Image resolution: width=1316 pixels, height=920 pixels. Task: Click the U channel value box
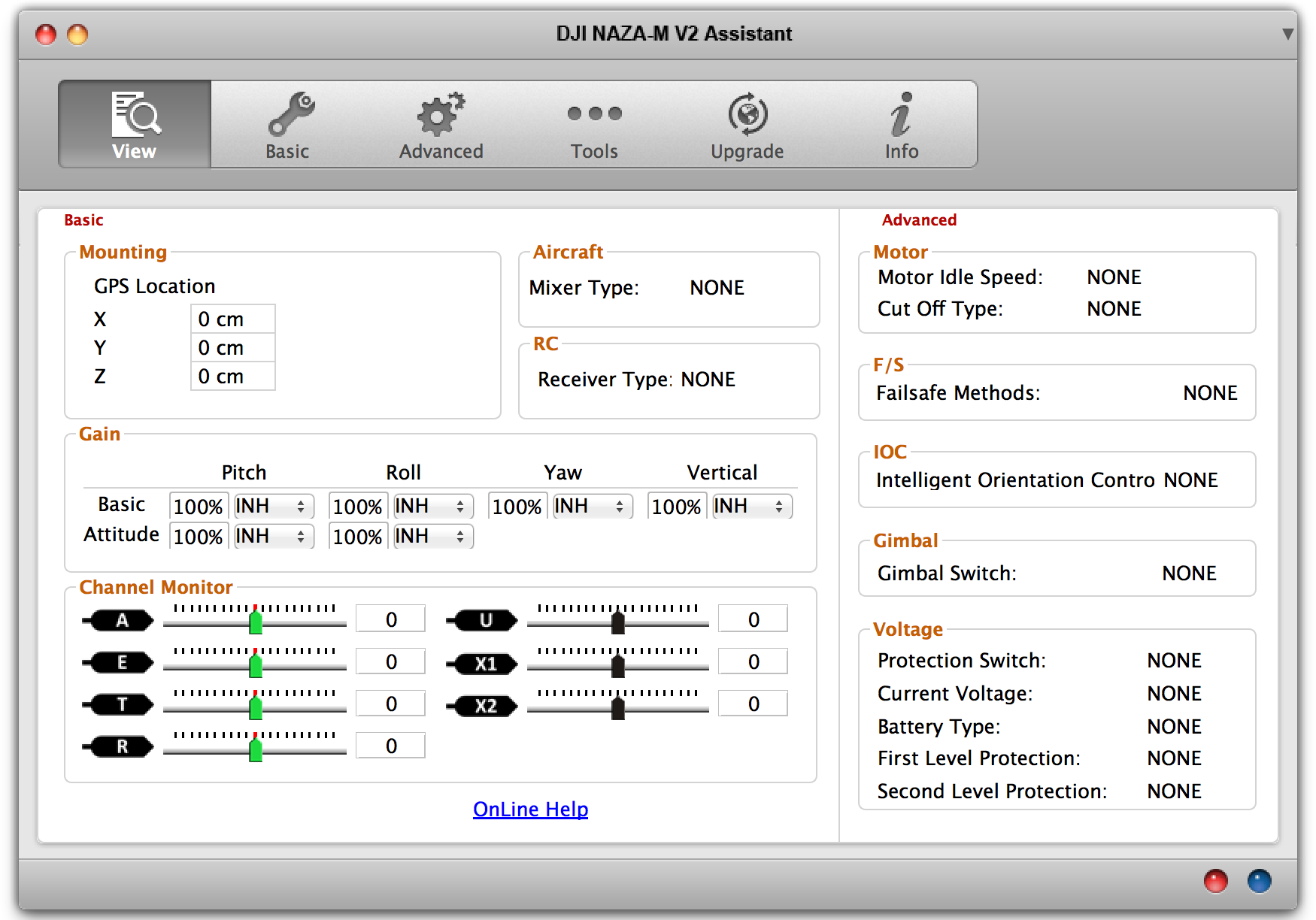coord(754,619)
